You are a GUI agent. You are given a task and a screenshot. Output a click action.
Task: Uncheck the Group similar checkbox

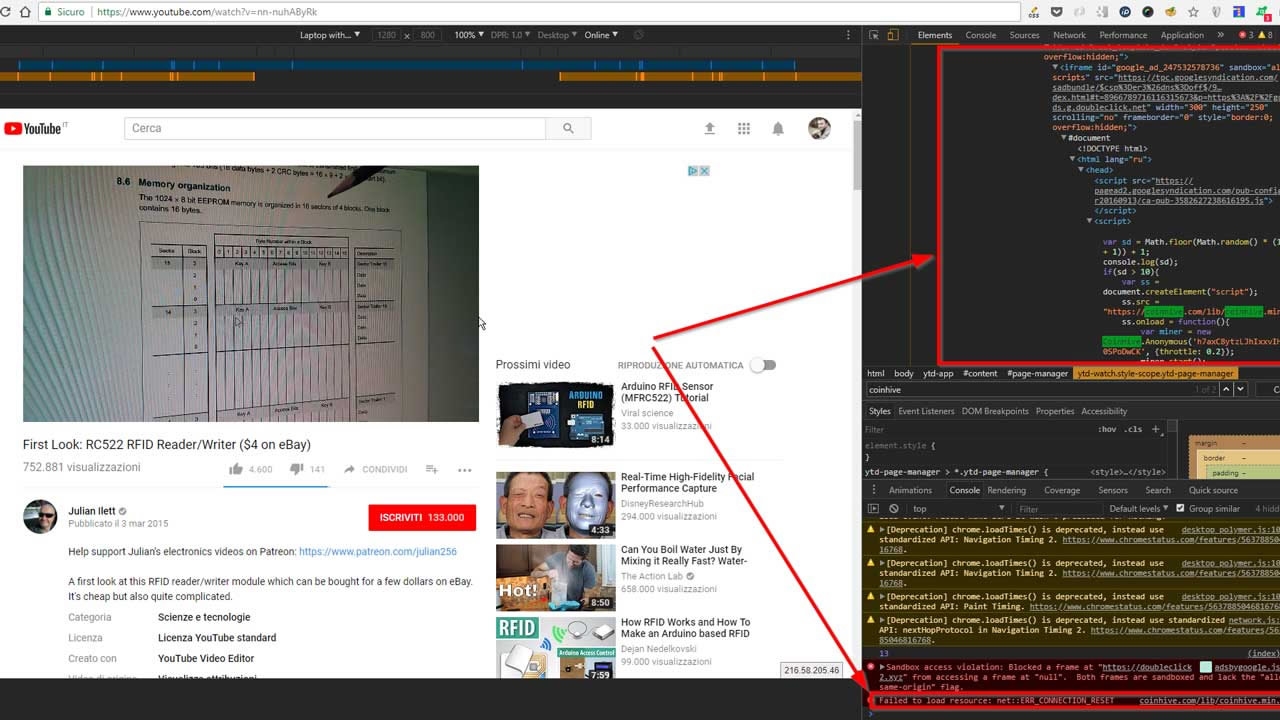(1180, 509)
